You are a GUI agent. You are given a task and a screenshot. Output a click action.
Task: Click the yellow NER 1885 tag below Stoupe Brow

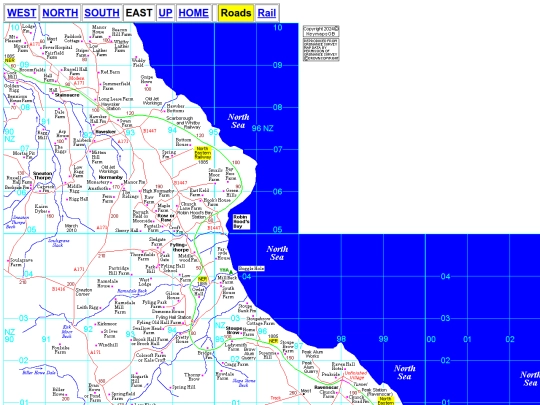pos(273,339)
